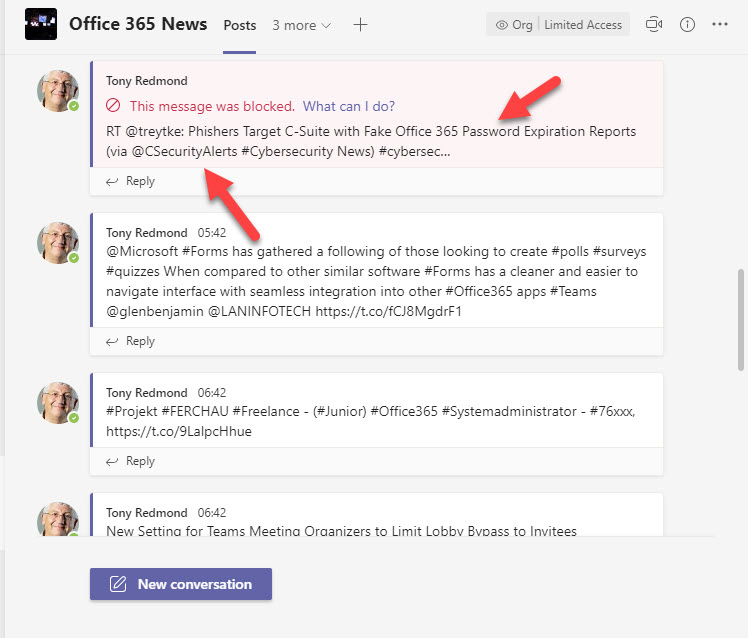The width and height of the screenshot is (748, 638).
Task: Click the 05:42 timestamp
Action: point(212,233)
